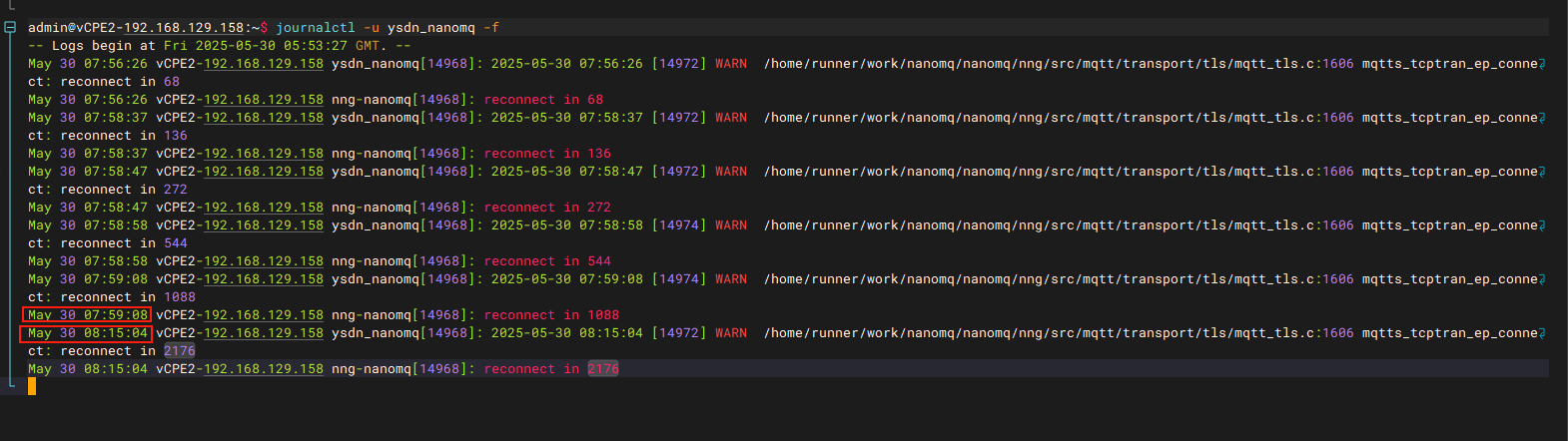The width and height of the screenshot is (1568, 441).
Task: Open IP link 192.168.129.158 on the last log line
Action: (x=264, y=369)
